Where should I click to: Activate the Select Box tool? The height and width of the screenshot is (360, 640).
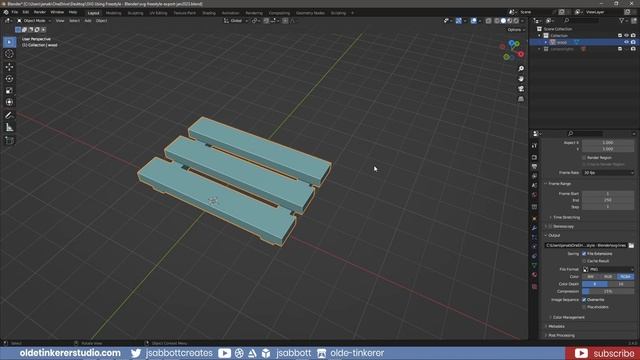pyautogui.click(x=9, y=42)
